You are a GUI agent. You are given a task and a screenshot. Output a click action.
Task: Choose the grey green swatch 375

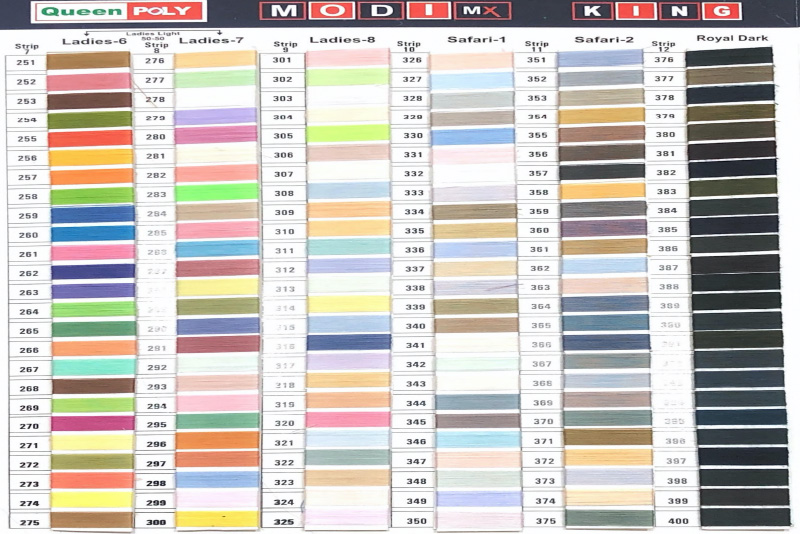click(609, 518)
